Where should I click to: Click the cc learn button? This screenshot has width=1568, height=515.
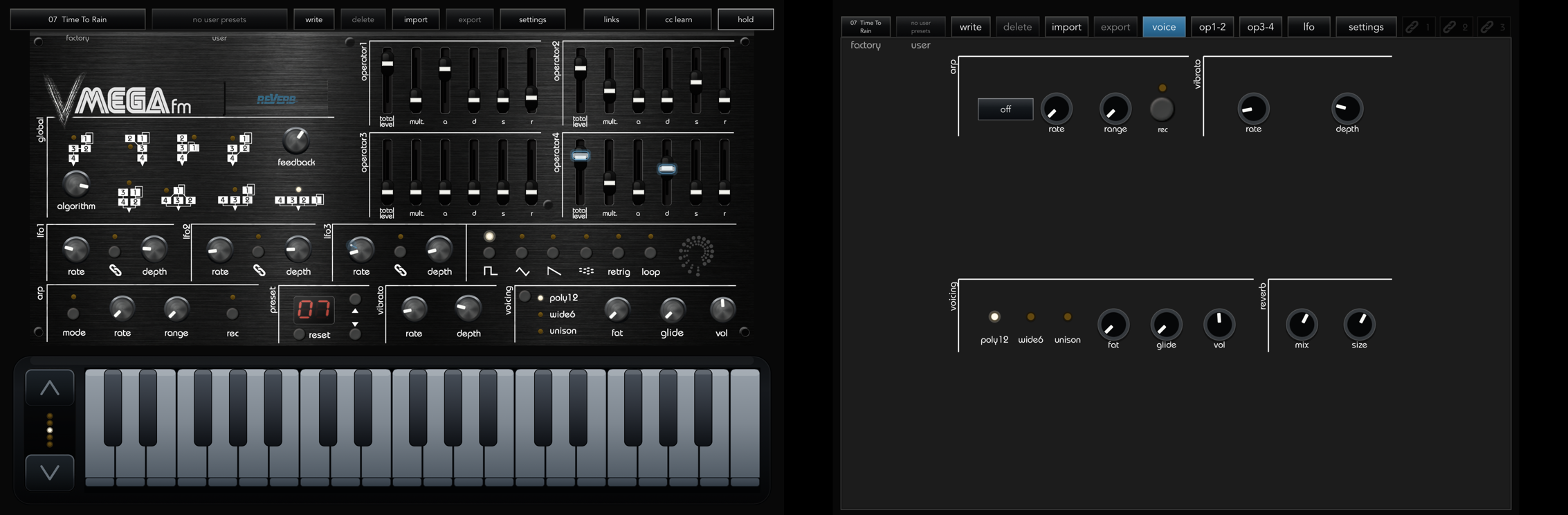coord(678,19)
